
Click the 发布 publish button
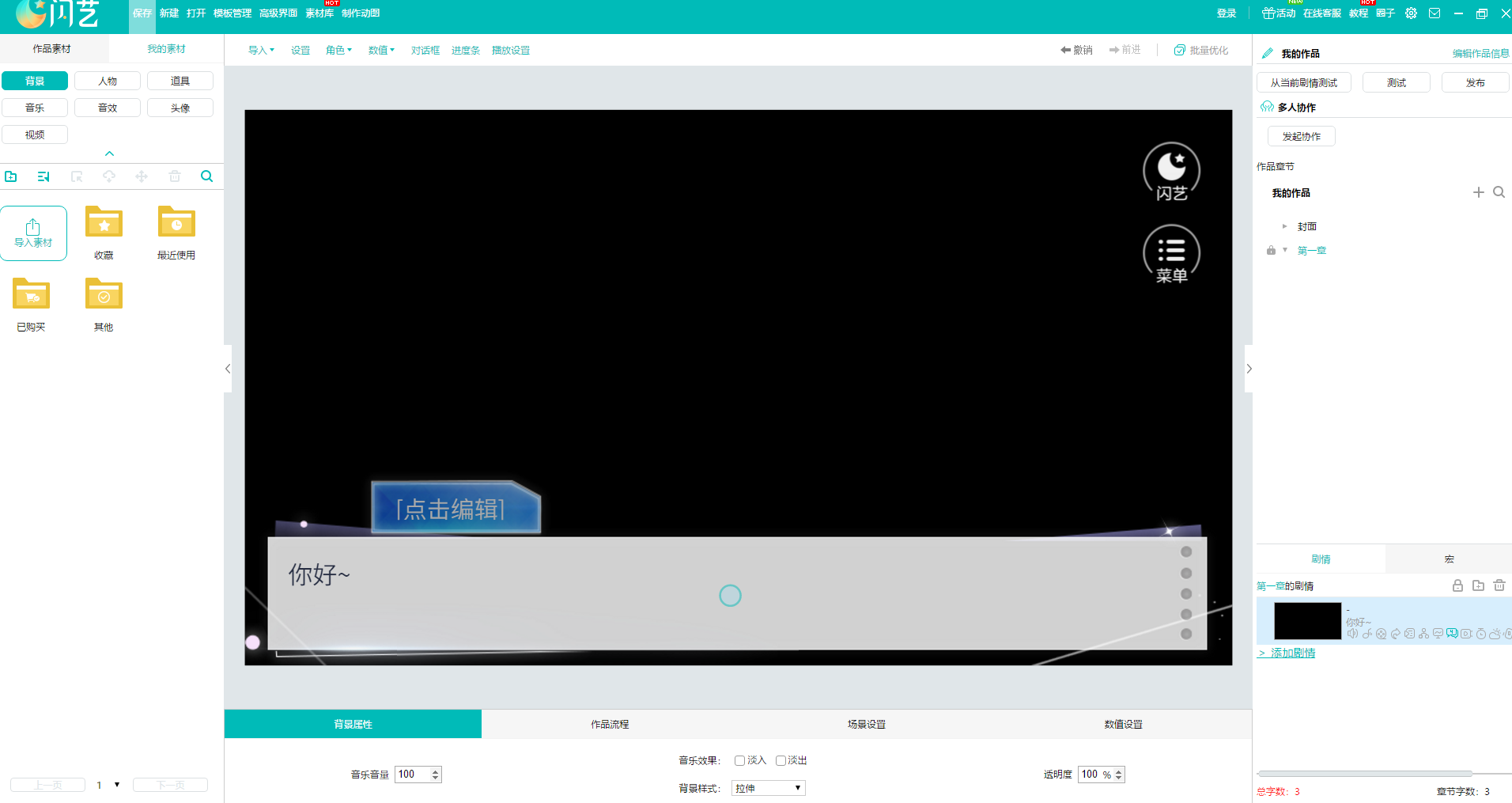[x=1476, y=82]
